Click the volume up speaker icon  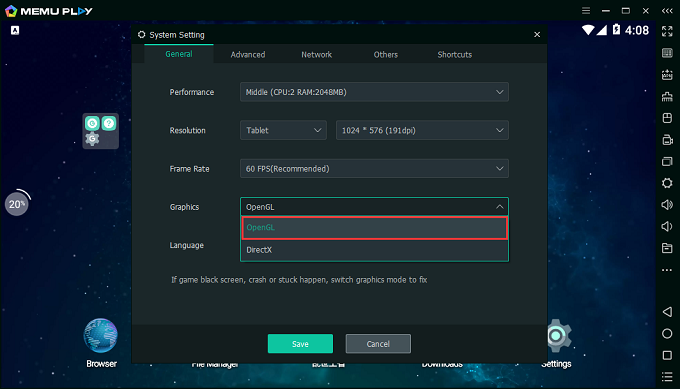(x=667, y=205)
